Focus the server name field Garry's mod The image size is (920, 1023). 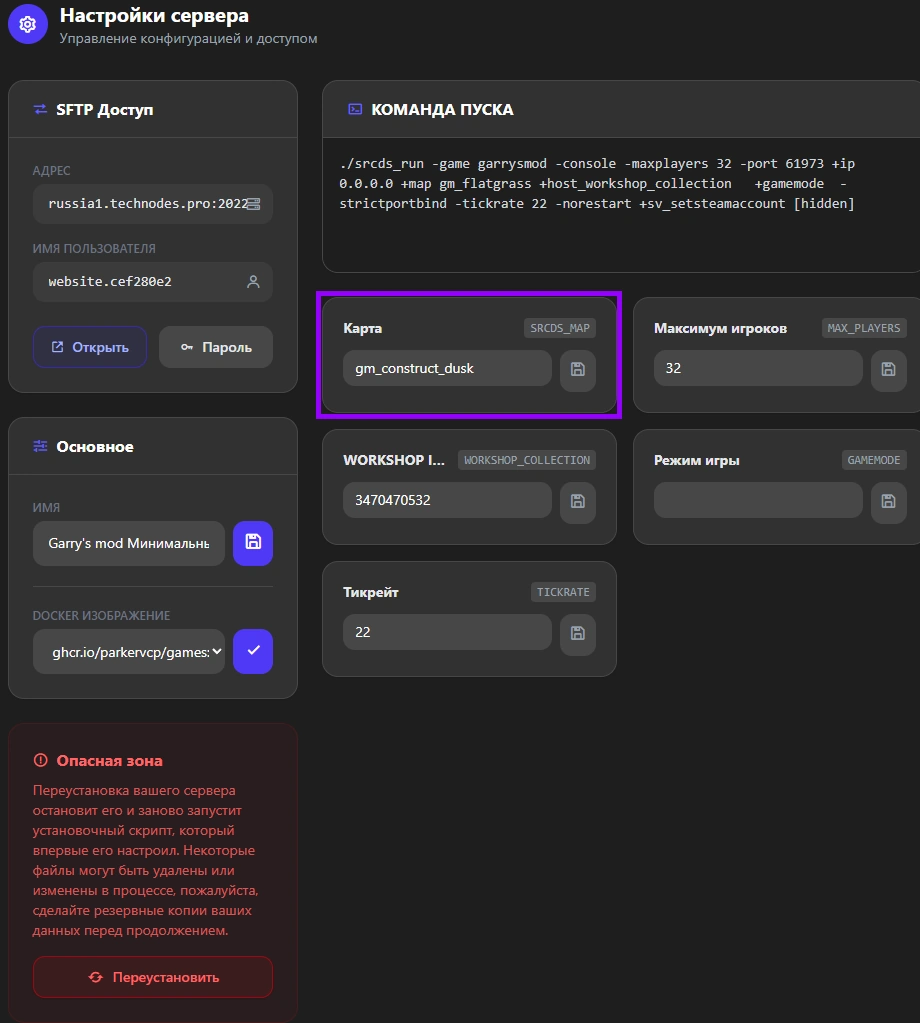129,543
